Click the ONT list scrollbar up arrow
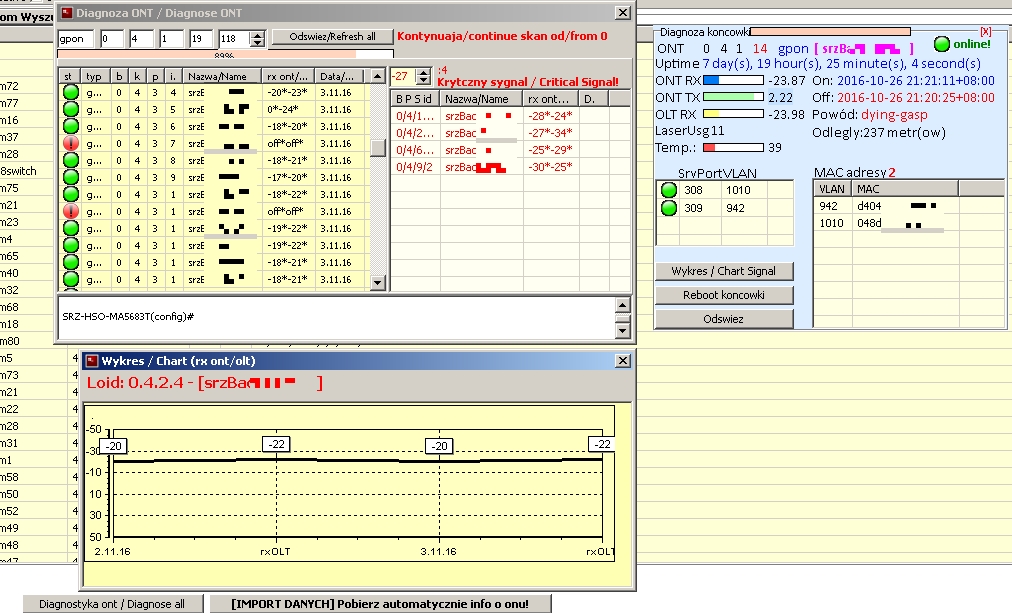The image size is (1012, 613). [x=378, y=76]
